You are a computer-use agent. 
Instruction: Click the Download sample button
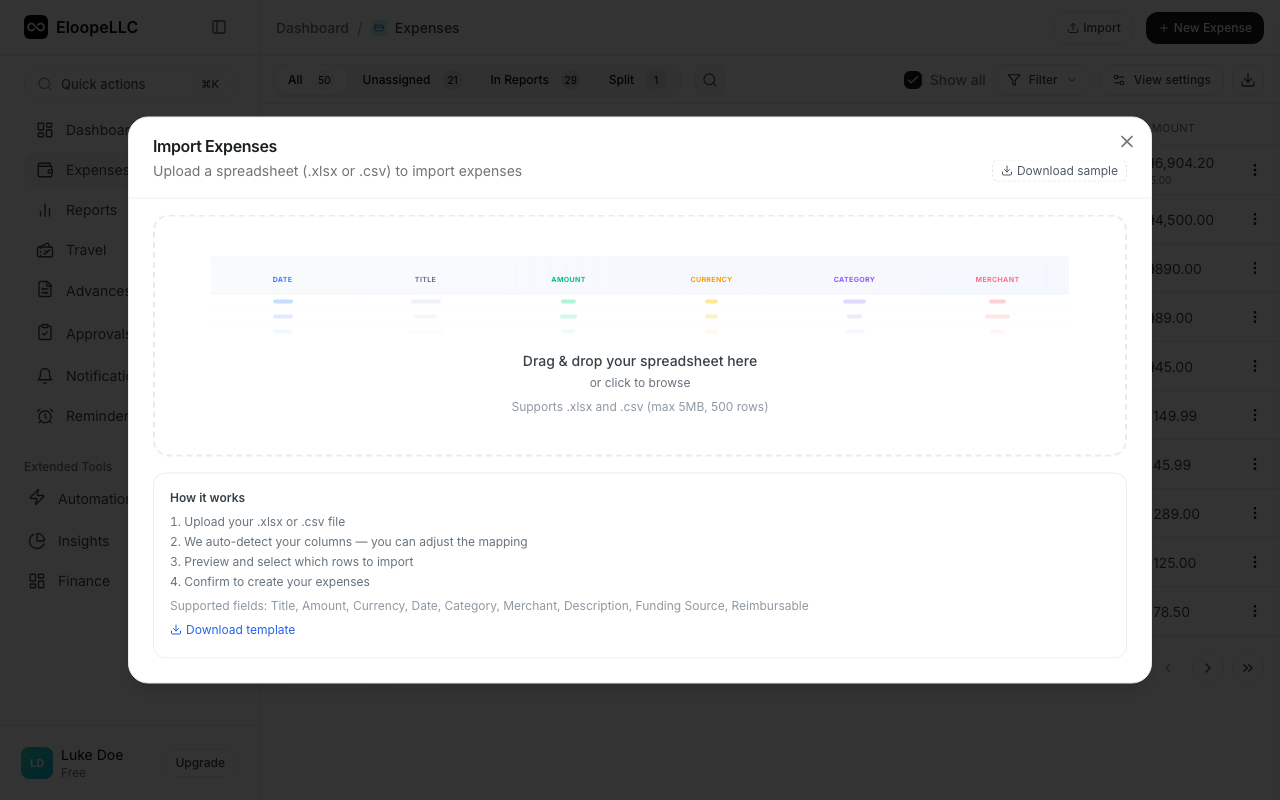pos(1059,171)
